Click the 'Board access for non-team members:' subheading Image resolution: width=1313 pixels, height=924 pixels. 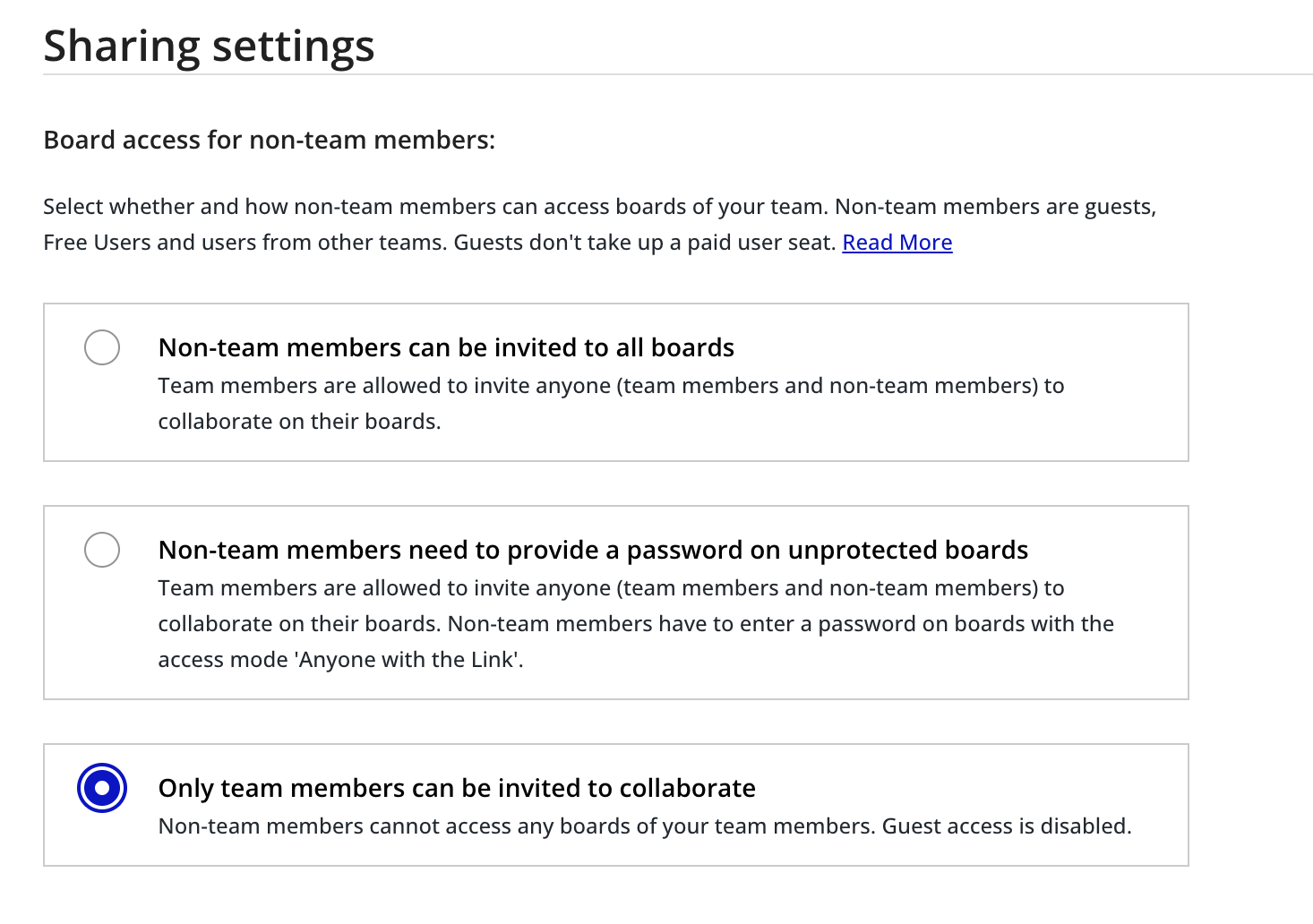coord(269,141)
